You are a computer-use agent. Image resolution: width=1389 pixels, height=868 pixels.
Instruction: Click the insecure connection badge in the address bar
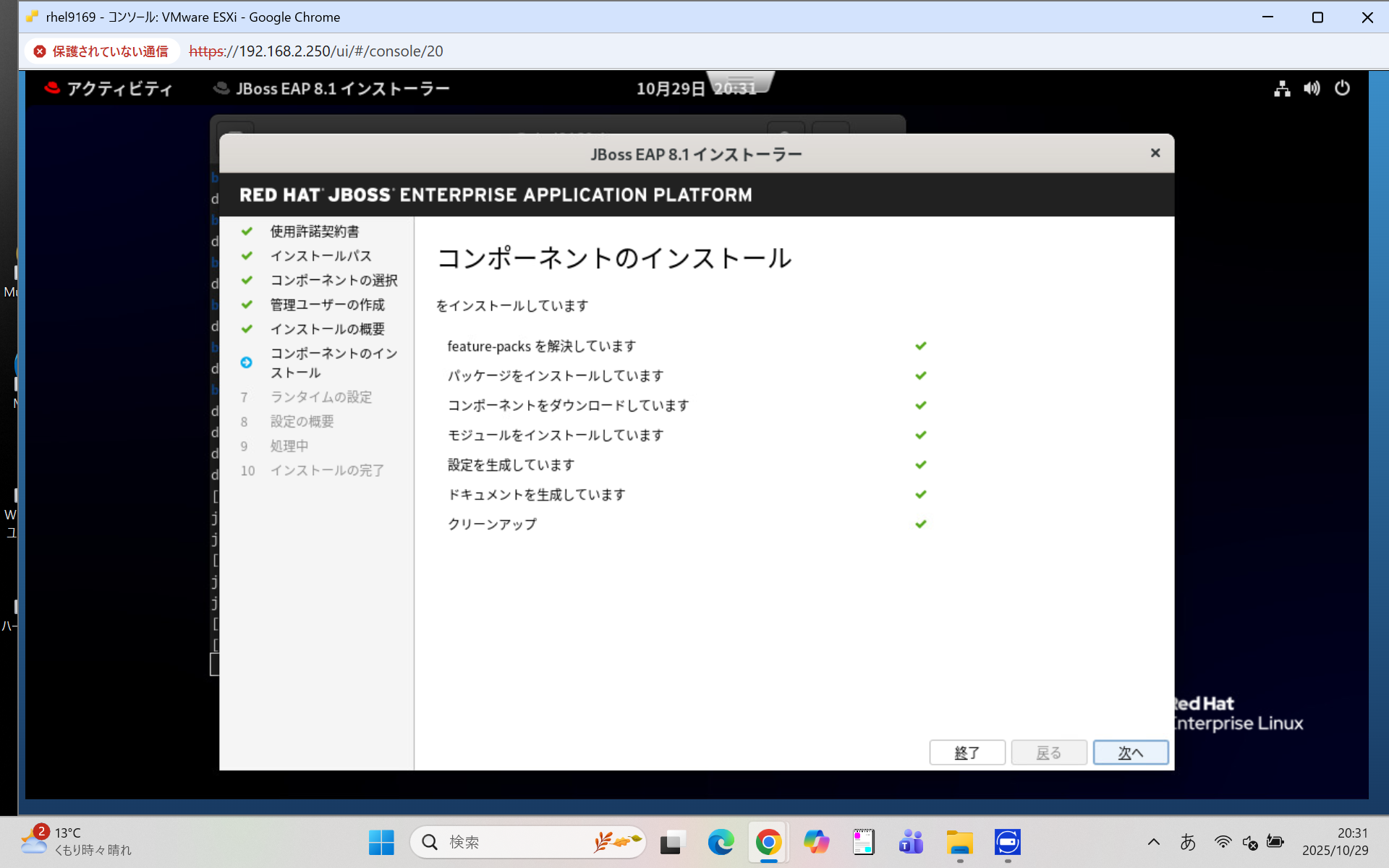(x=101, y=51)
